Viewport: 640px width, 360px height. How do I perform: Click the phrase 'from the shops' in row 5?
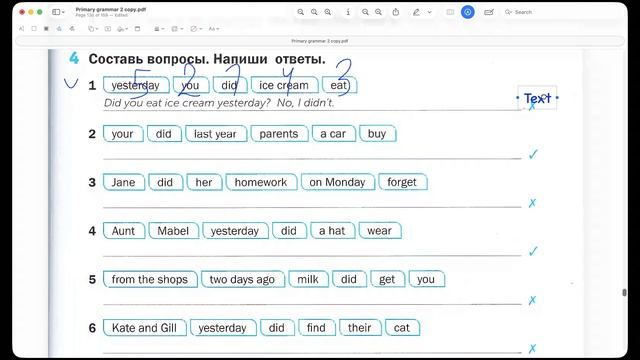[x=150, y=279]
